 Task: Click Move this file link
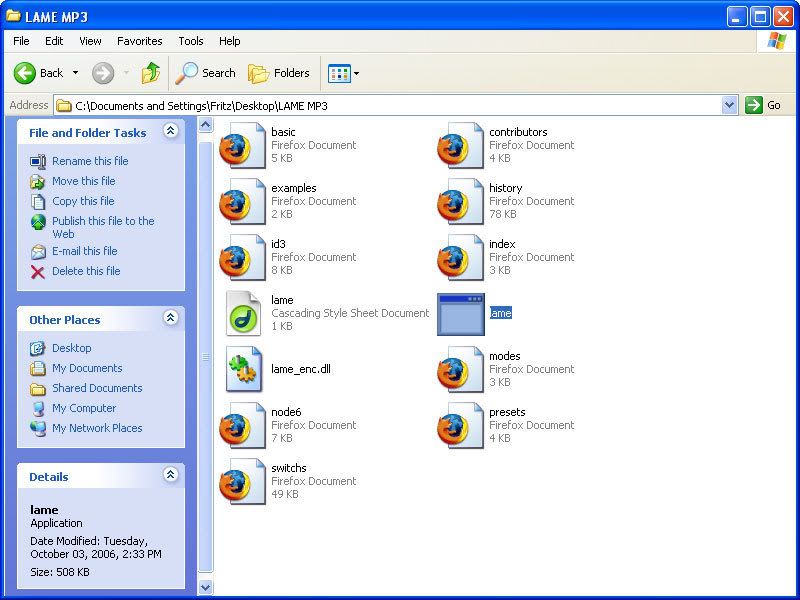tap(84, 181)
